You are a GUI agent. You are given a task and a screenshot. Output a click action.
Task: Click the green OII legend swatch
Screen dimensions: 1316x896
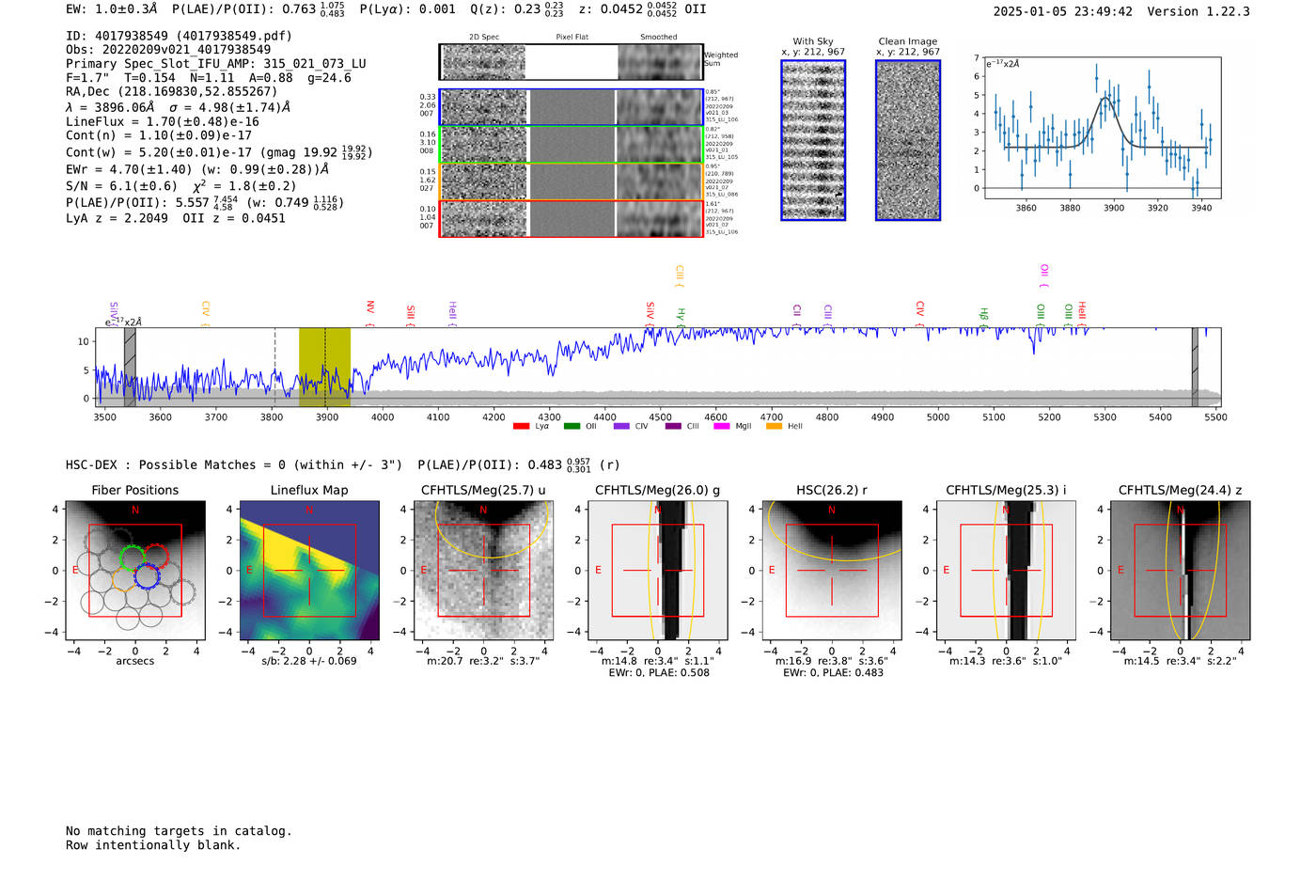(x=572, y=426)
